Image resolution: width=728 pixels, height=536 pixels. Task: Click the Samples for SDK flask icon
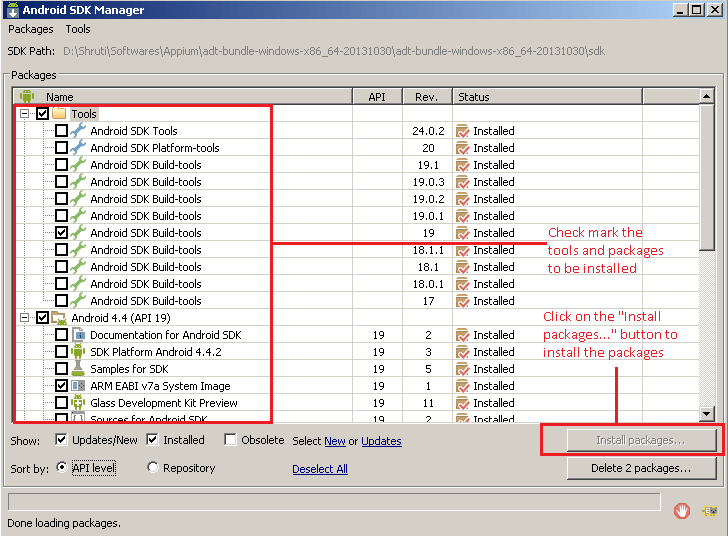point(78,368)
